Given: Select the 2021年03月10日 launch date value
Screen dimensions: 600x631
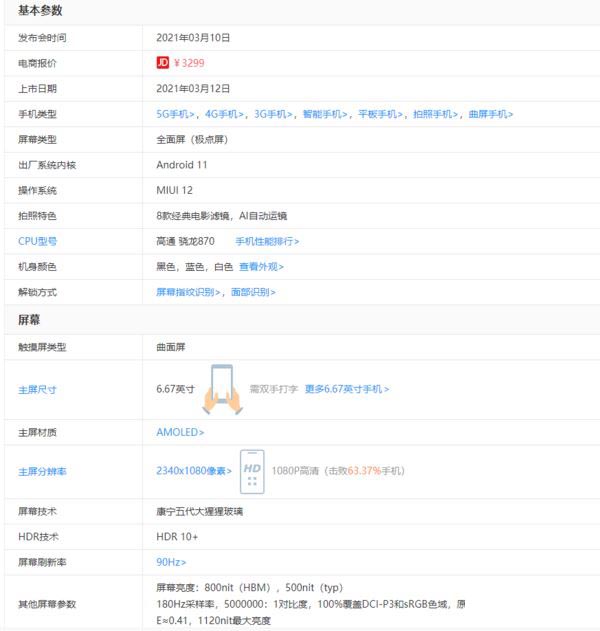Looking at the screenshot, I should coord(193,38).
